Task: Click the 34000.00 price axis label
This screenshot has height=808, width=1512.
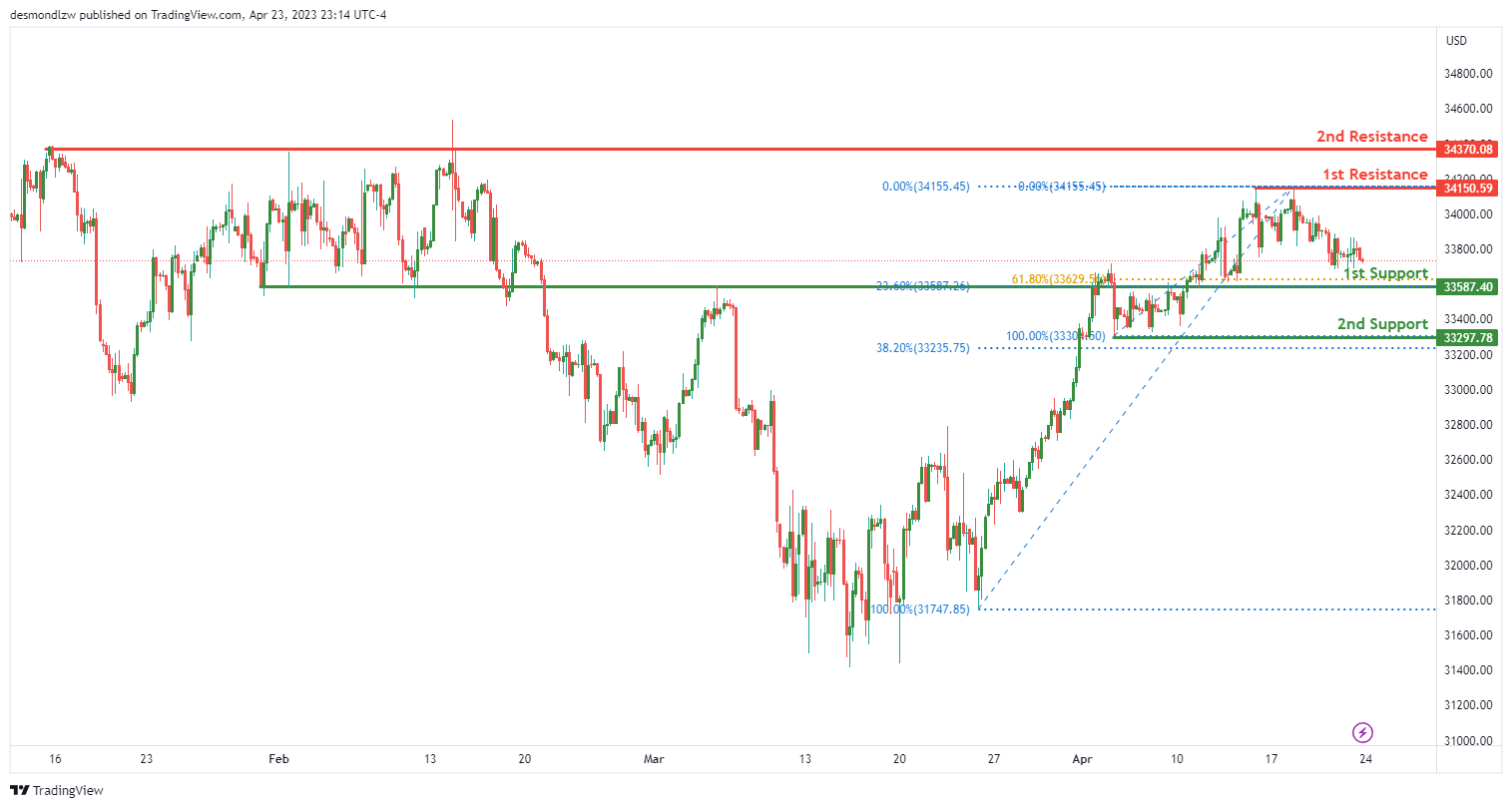Action: coord(1468,214)
